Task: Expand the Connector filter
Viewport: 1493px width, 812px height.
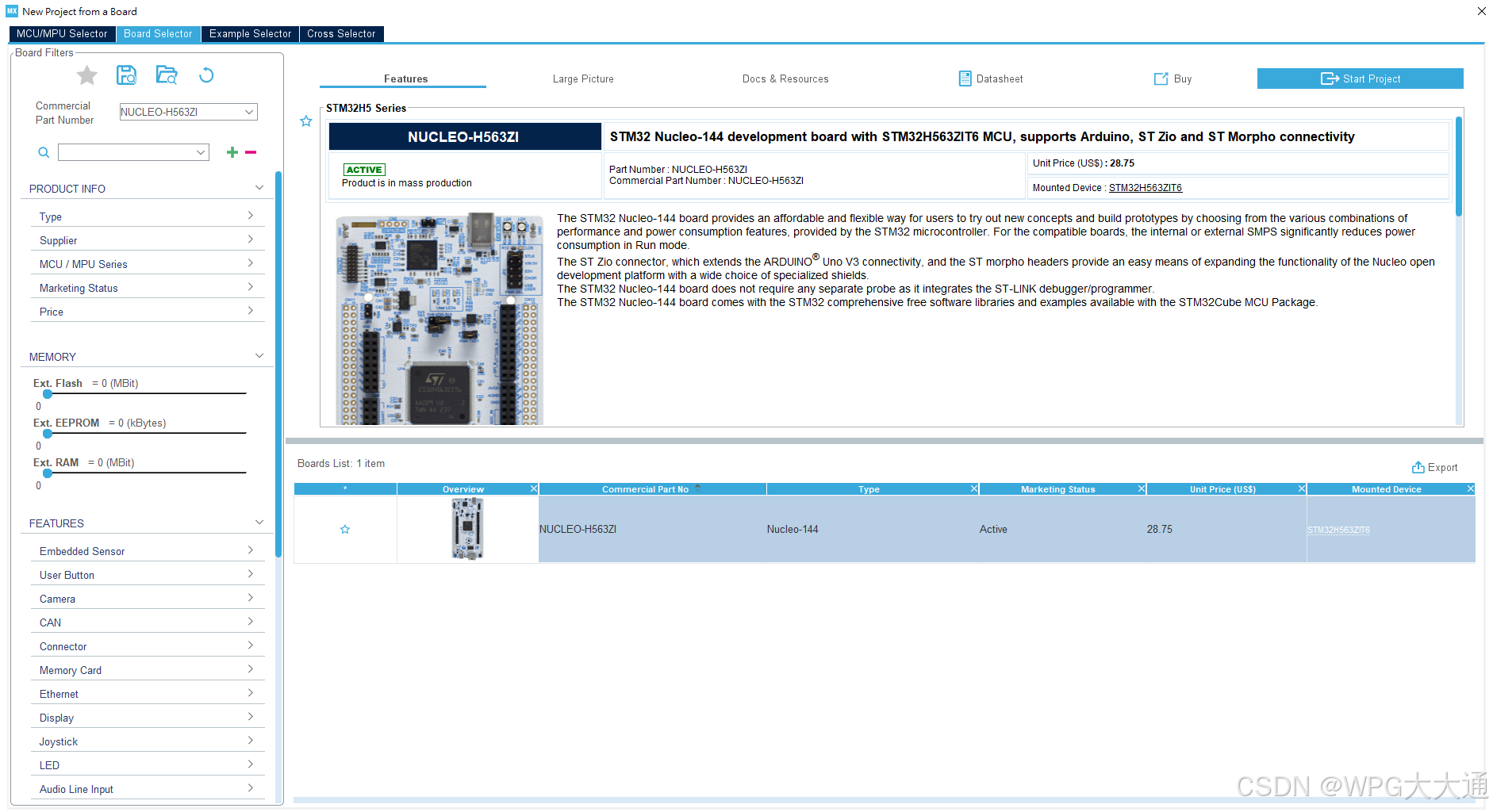Action: pos(251,645)
